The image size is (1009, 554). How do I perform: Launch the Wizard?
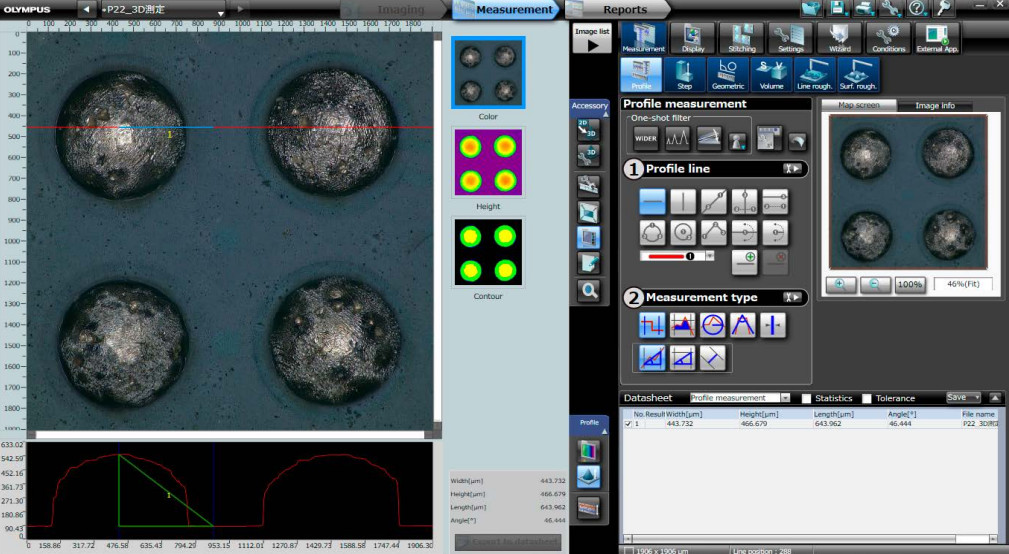pos(840,38)
